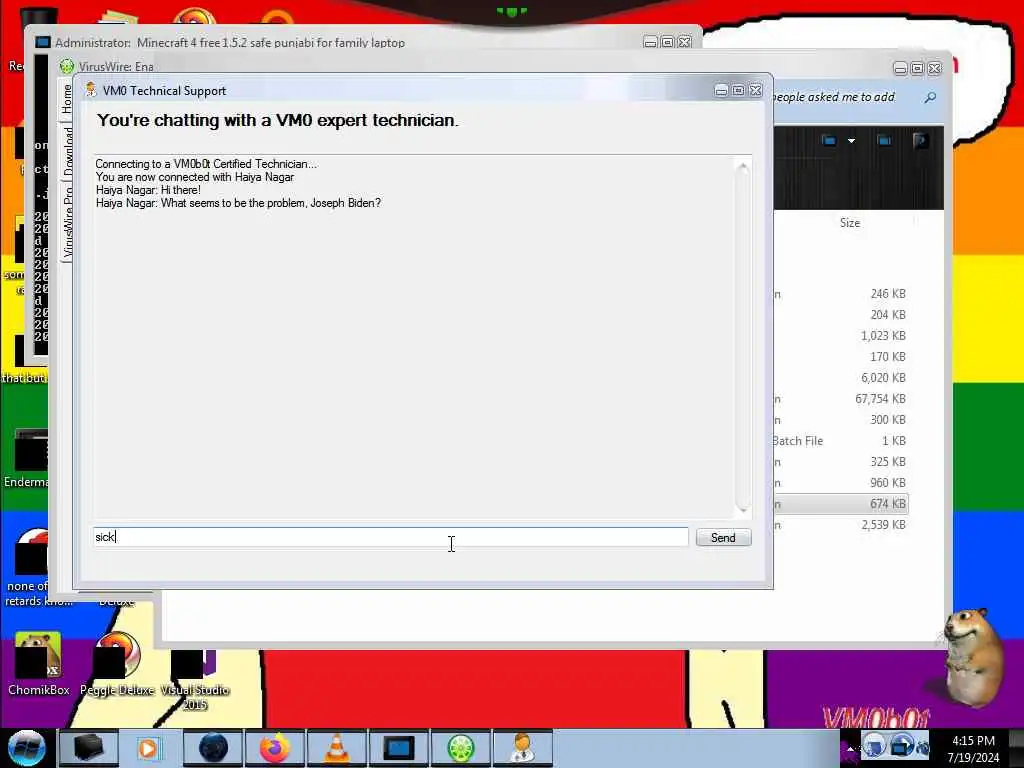This screenshot has height=768, width=1024.
Task: Open the VirusWire Pro tab
Action: pos(68,222)
